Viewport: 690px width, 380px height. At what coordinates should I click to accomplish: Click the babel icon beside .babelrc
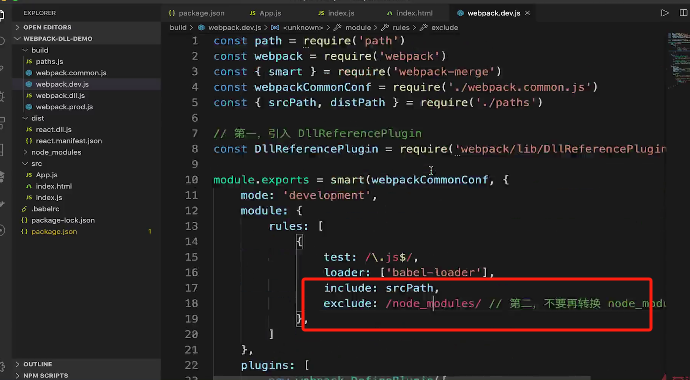click(24, 209)
